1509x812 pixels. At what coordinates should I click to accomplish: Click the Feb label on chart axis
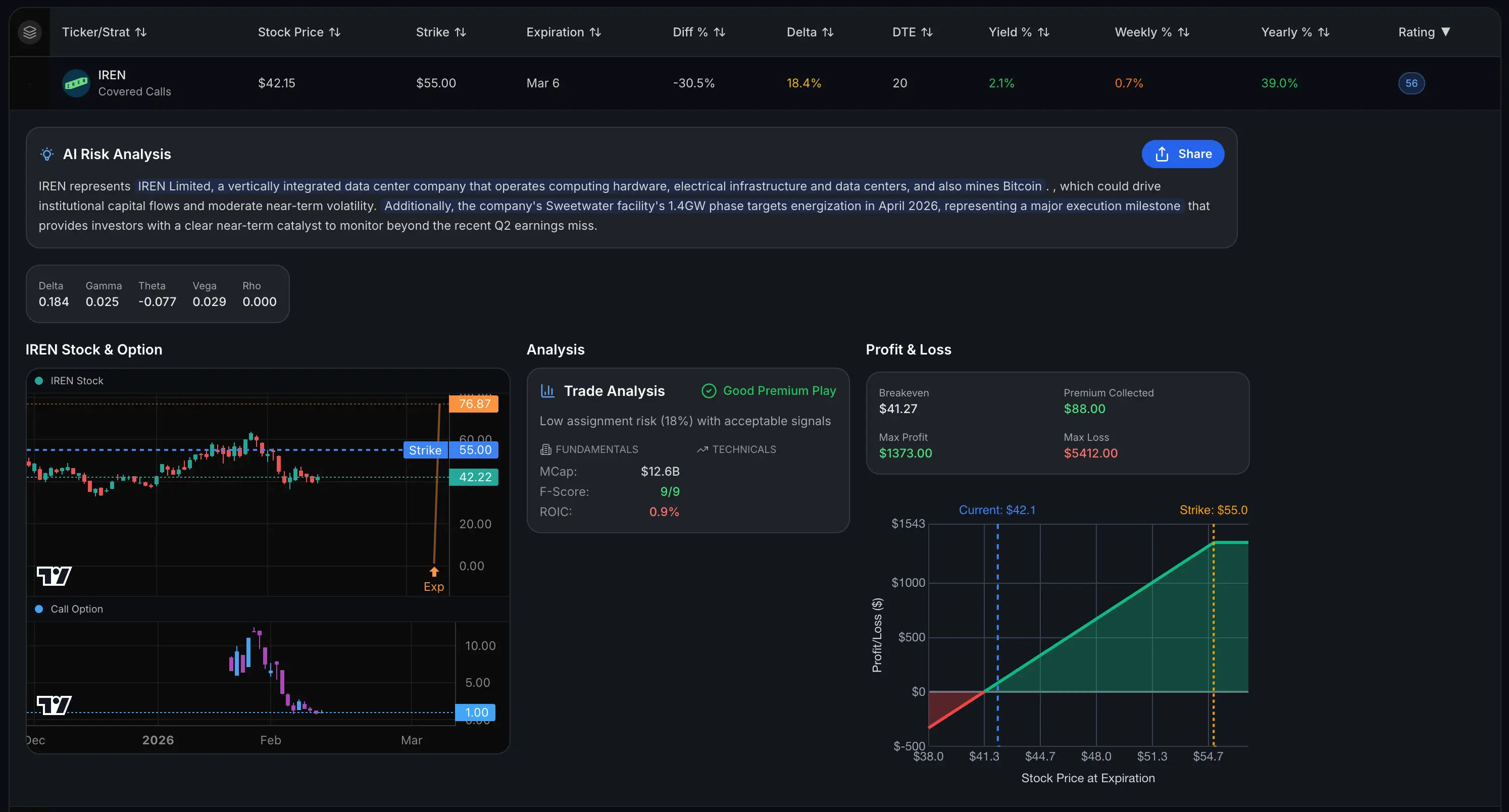[x=271, y=740]
